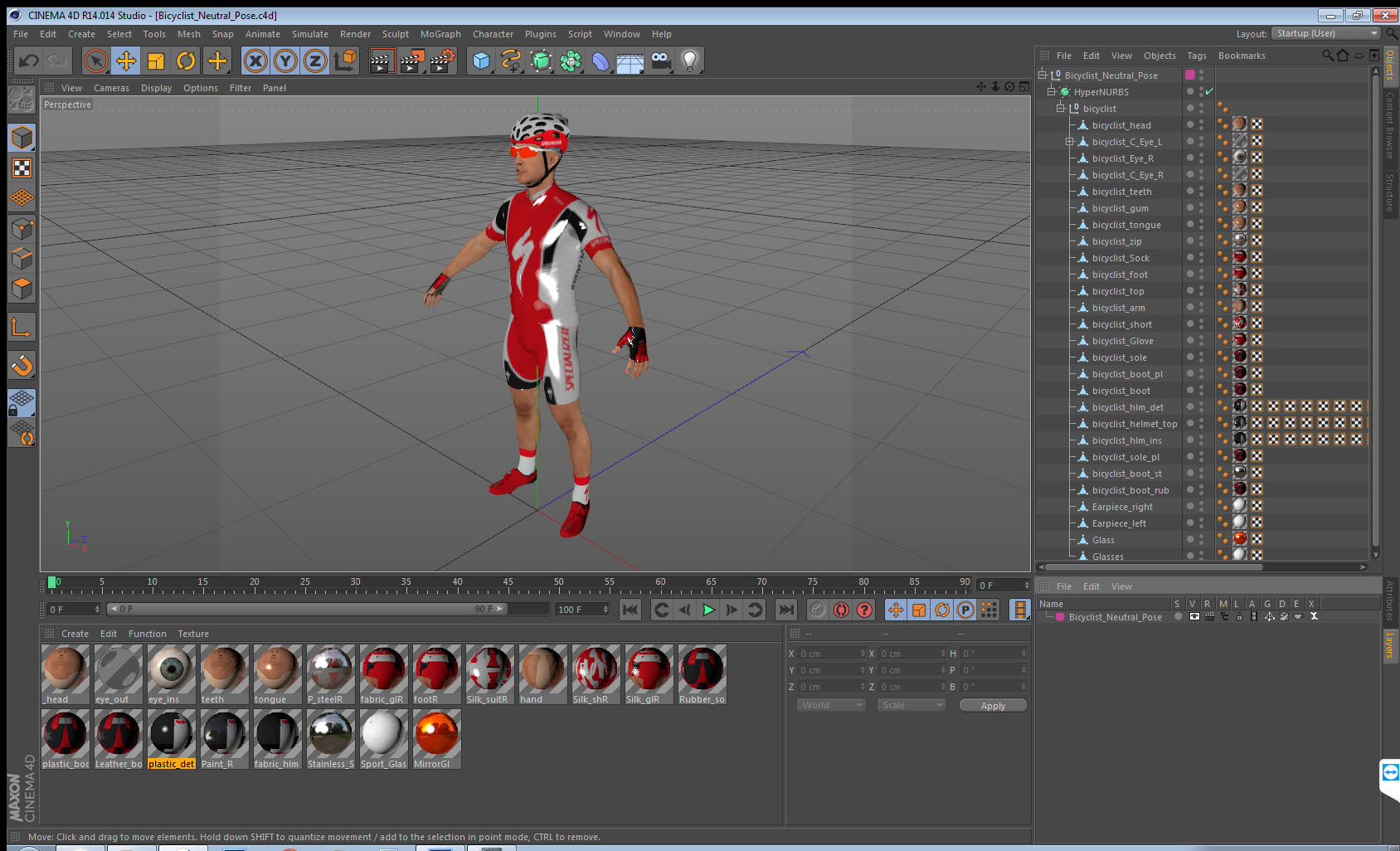Select the MirrorGl material swatch
This screenshot has height=851, width=1400.
coord(437,739)
